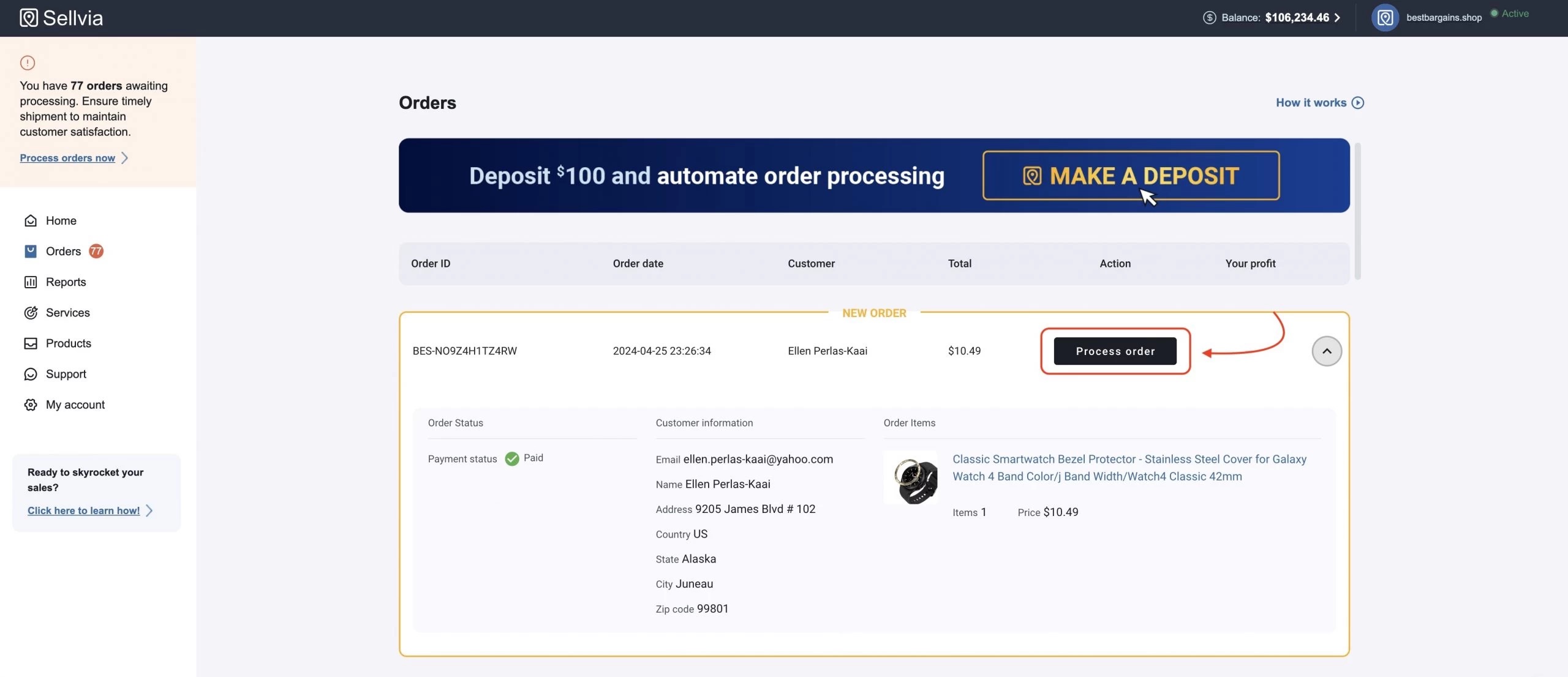Click the Support chat bubble icon
Image resolution: width=1568 pixels, height=677 pixels.
click(x=31, y=374)
